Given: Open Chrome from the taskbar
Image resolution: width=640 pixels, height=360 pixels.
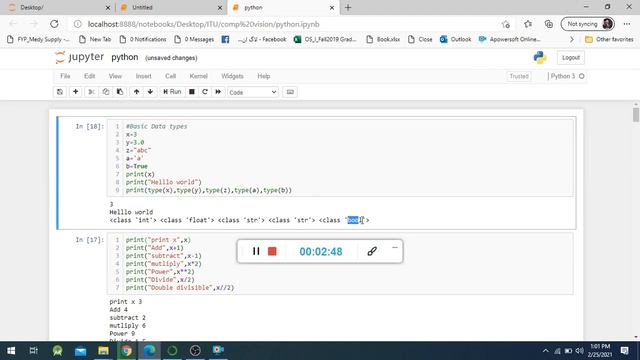Looking at the screenshot, I should click(x=127, y=351).
